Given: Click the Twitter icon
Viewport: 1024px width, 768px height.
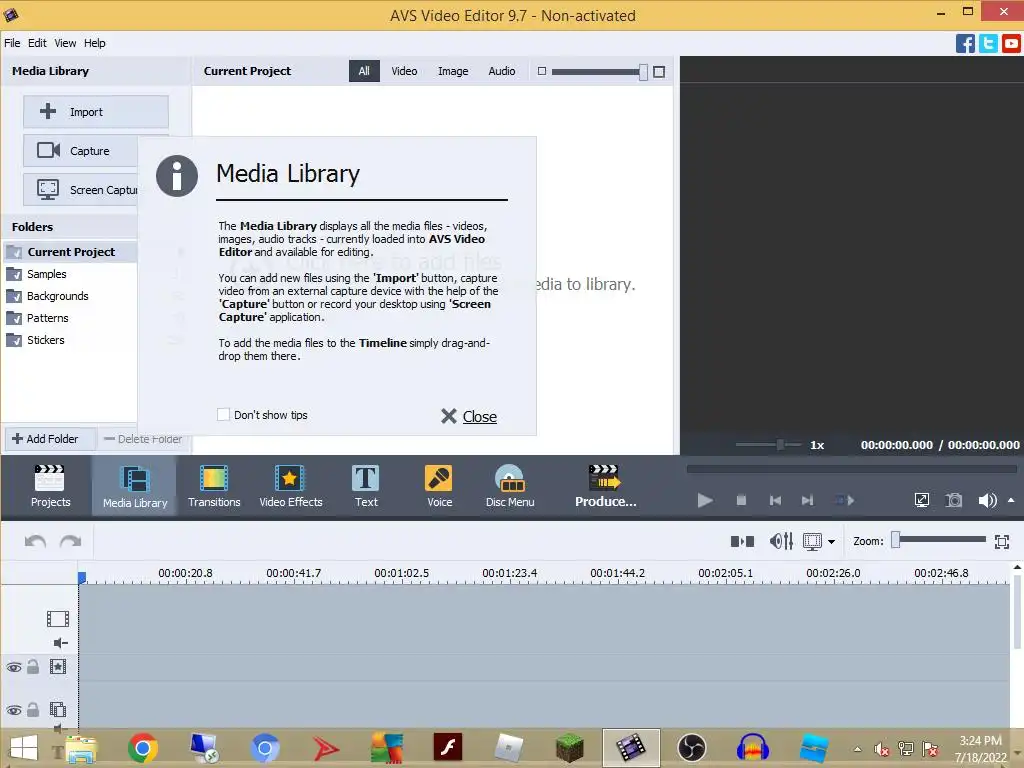Looking at the screenshot, I should (988, 44).
